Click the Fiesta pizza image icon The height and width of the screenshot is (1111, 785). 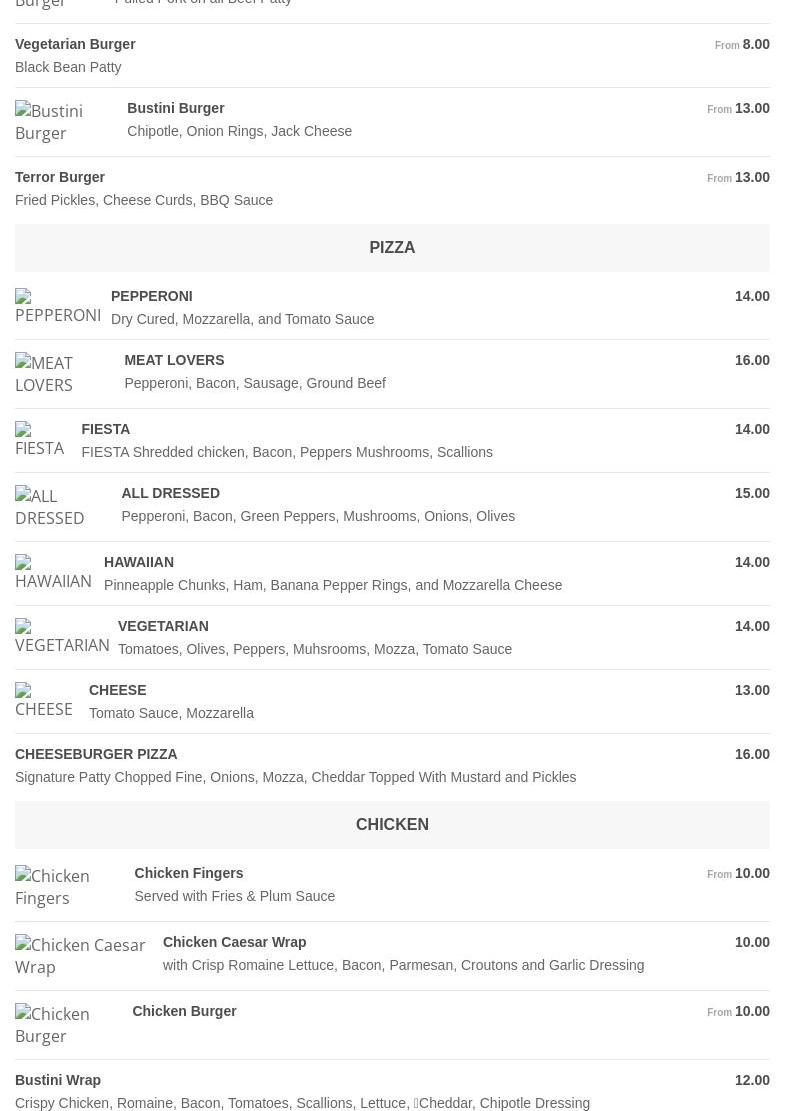click(40, 439)
